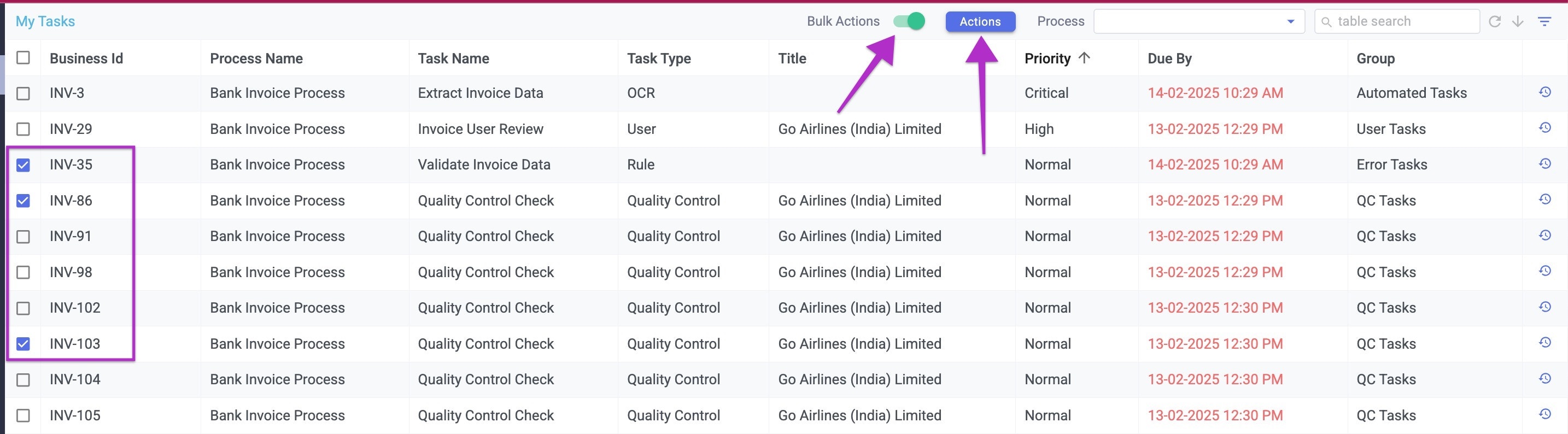This screenshot has height=434, width=1568.
Task: Download the task list
Action: pyautogui.click(x=1518, y=21)
